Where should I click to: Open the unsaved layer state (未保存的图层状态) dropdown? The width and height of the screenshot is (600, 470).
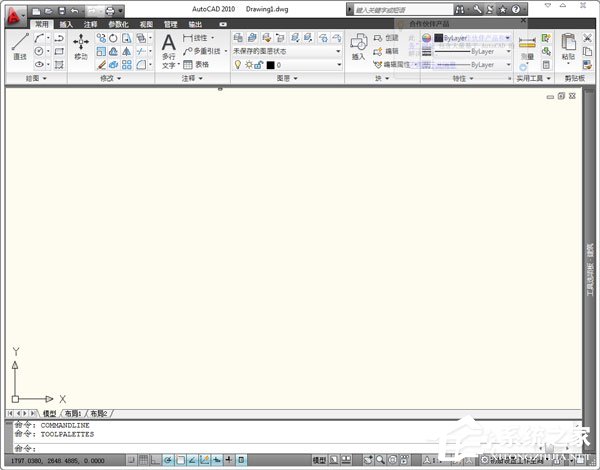point(287,51)
